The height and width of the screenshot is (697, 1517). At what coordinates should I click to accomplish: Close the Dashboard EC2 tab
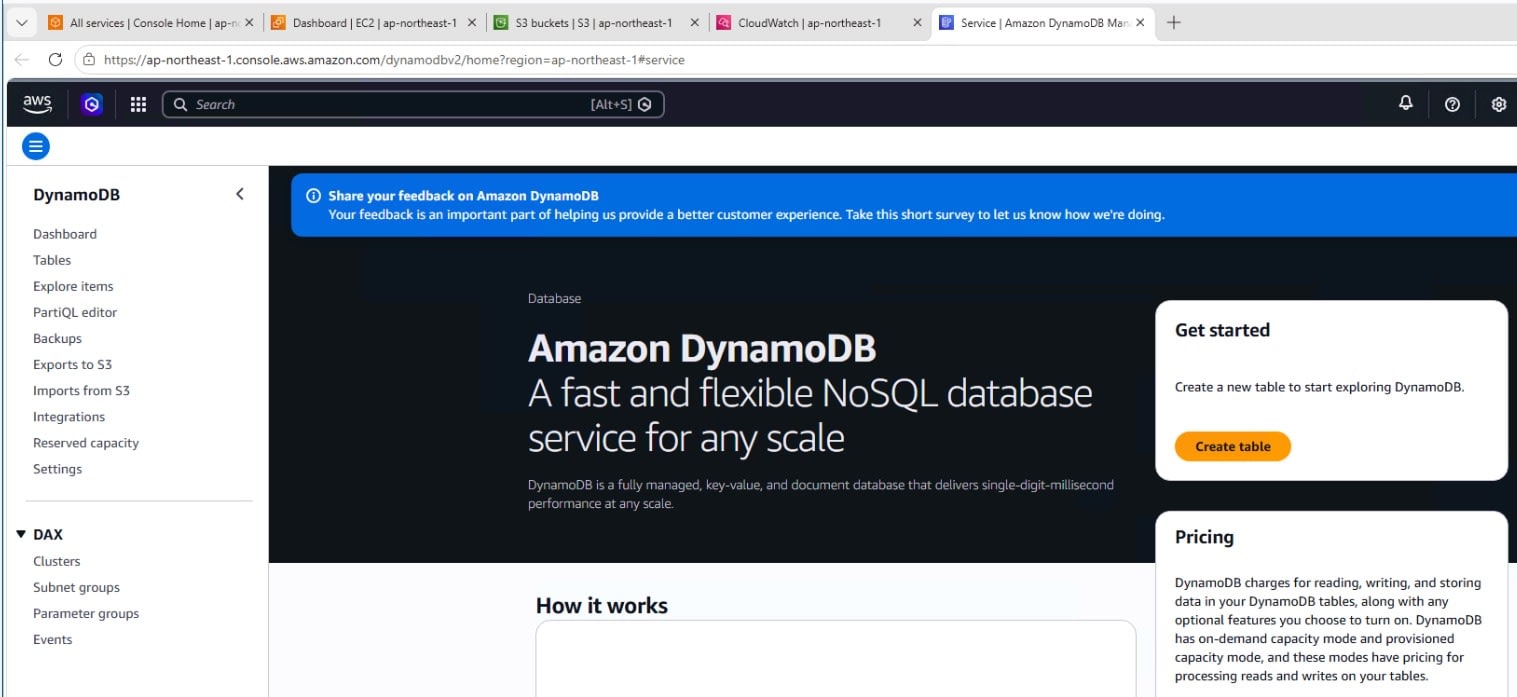tap(471, 23)
